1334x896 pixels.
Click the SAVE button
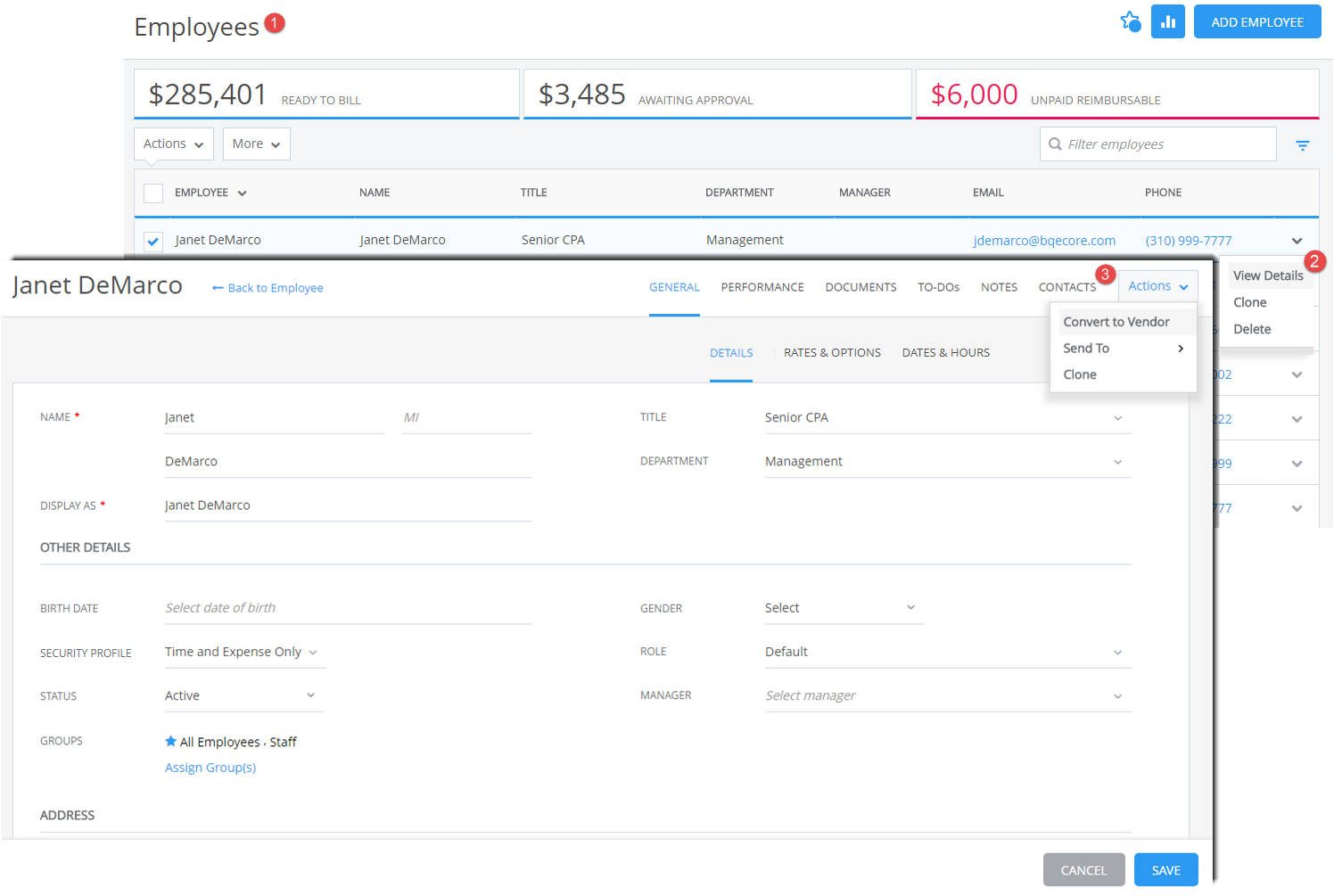pyautogui.click(x=1165, y=870)
